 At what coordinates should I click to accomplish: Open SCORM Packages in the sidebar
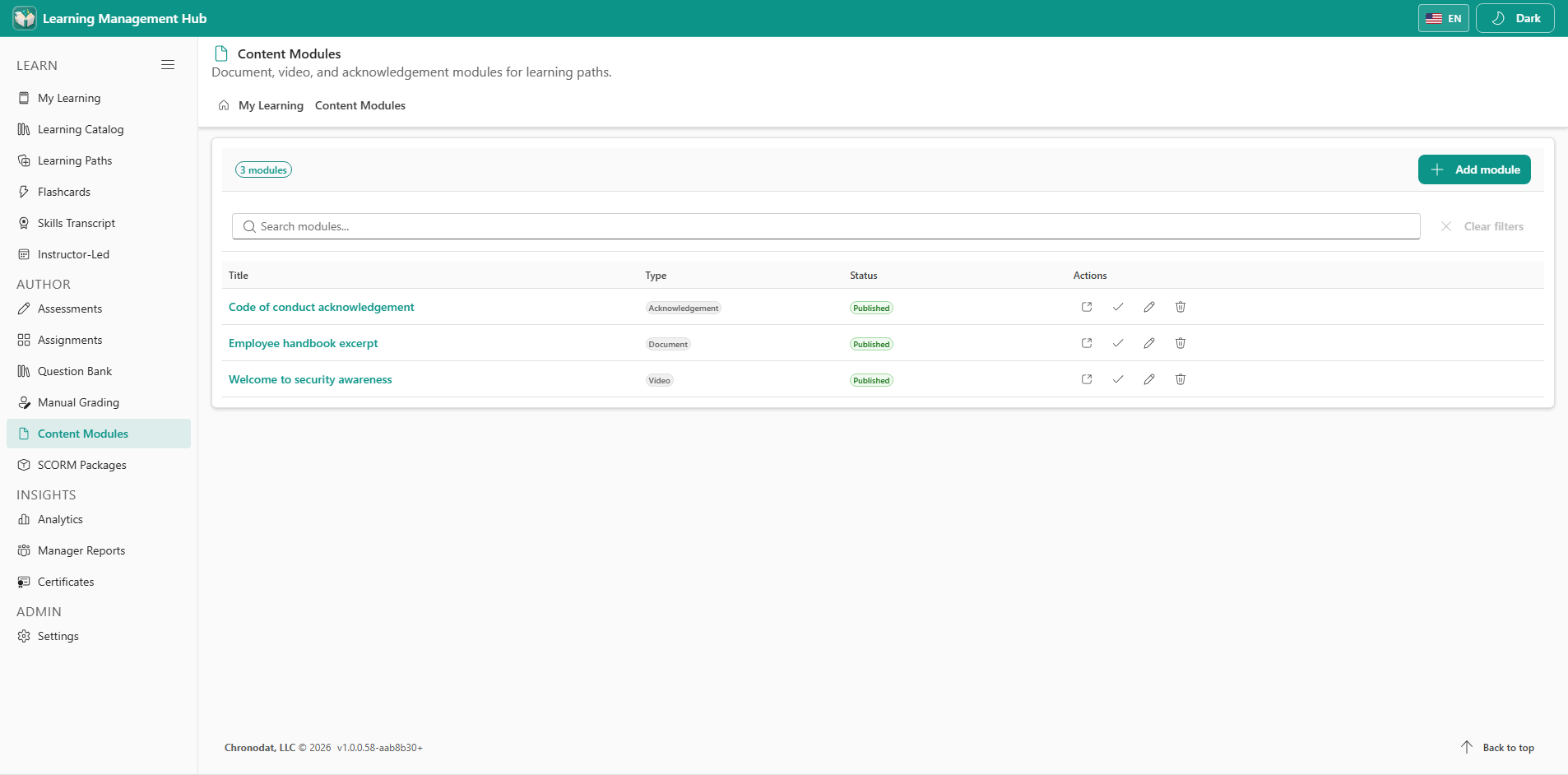click(x=99, y=465)
